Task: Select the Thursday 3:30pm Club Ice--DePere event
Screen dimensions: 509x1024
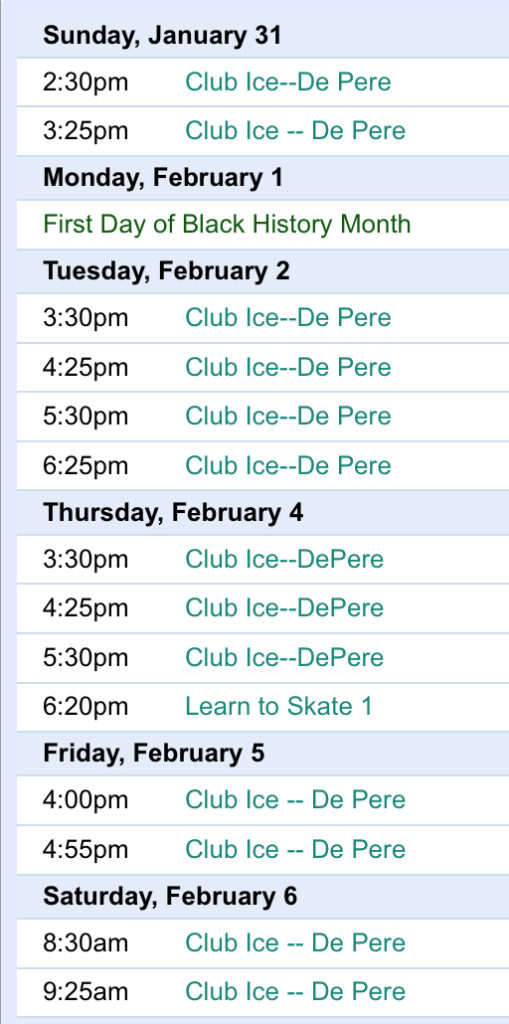Action: click(284, 560)
